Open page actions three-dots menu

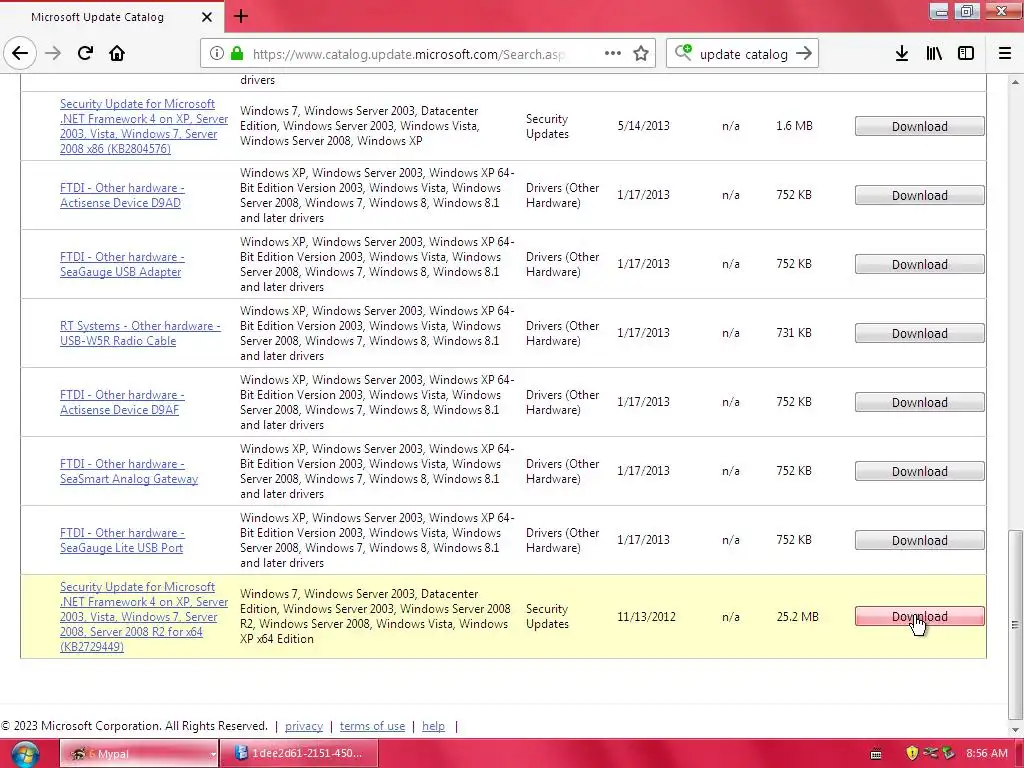613,53
